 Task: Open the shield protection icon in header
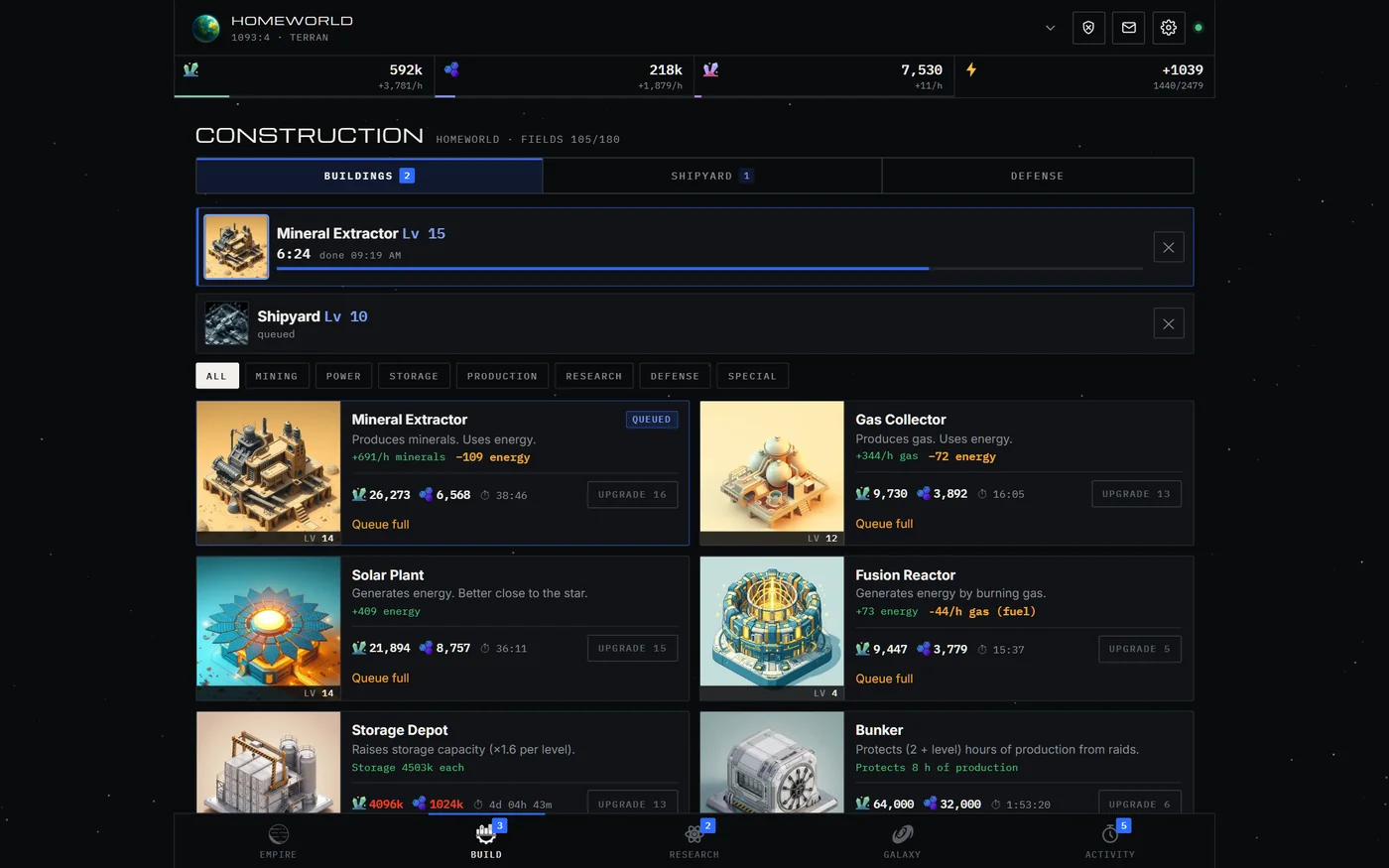[x=1088, y=28]
